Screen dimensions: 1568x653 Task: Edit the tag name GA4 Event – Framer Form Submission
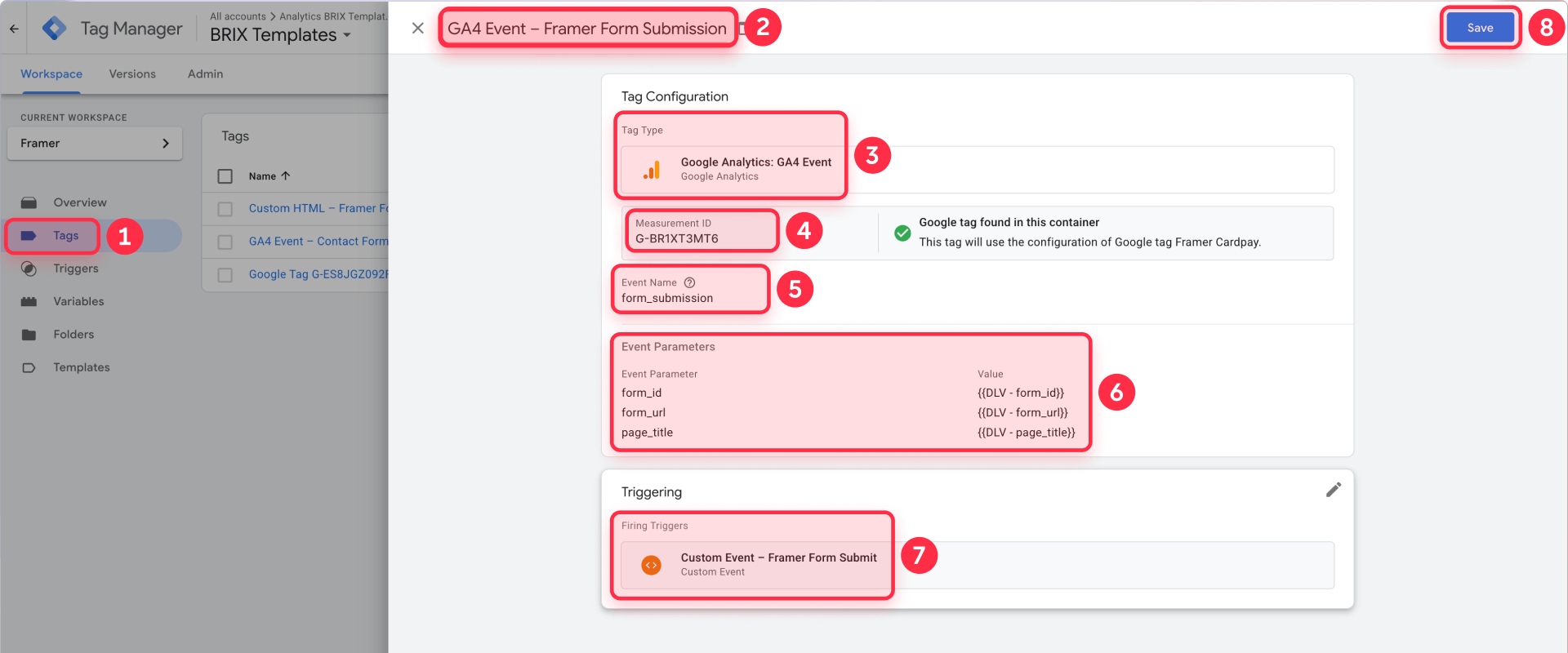point(587,29)
